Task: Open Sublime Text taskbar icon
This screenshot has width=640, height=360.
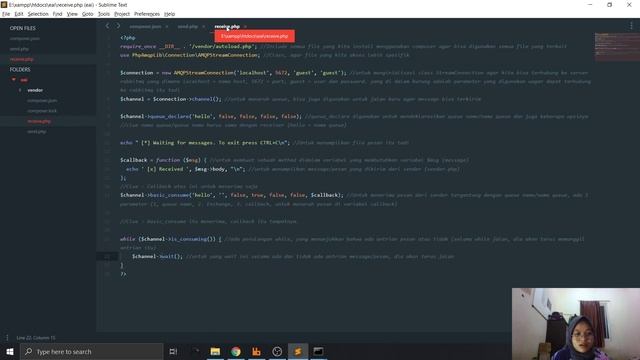Action: [x=298, y=351]
